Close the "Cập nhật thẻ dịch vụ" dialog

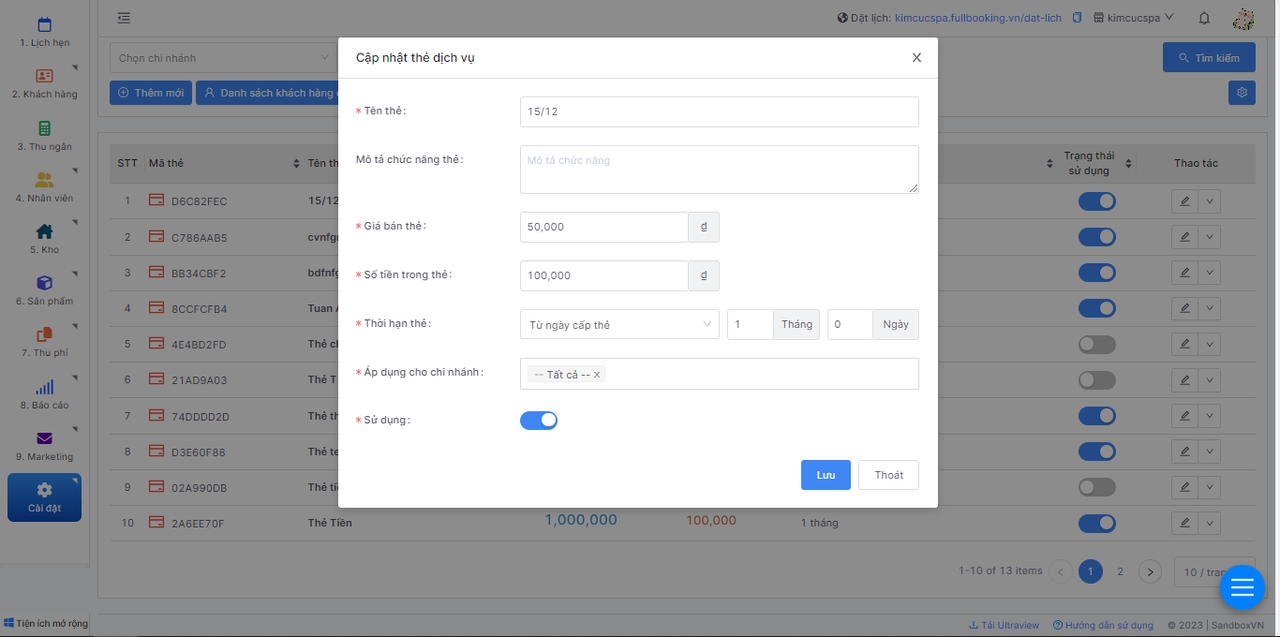(x=916, y=58)
